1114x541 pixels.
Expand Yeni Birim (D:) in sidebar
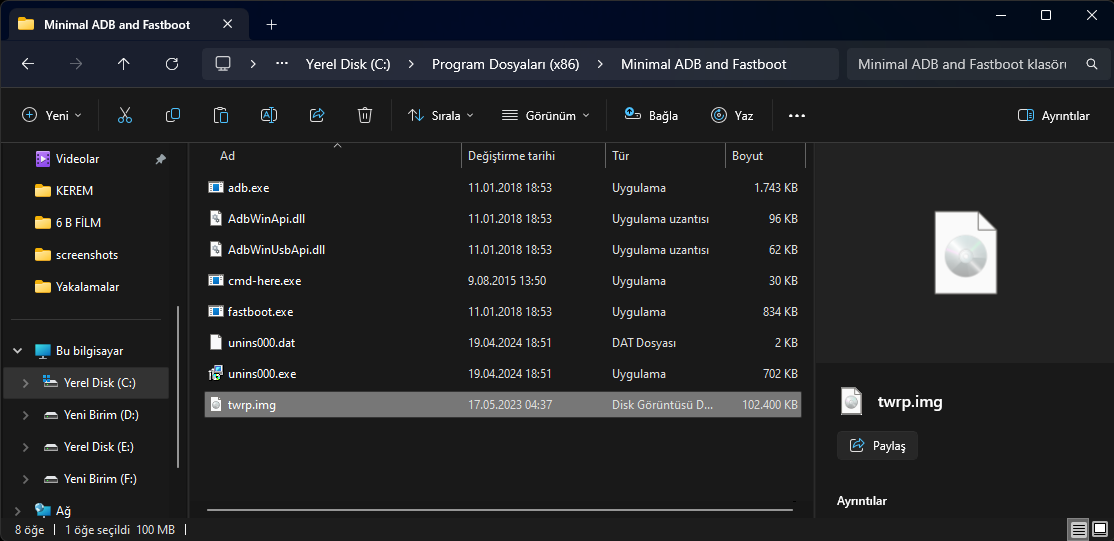(26, 415)
